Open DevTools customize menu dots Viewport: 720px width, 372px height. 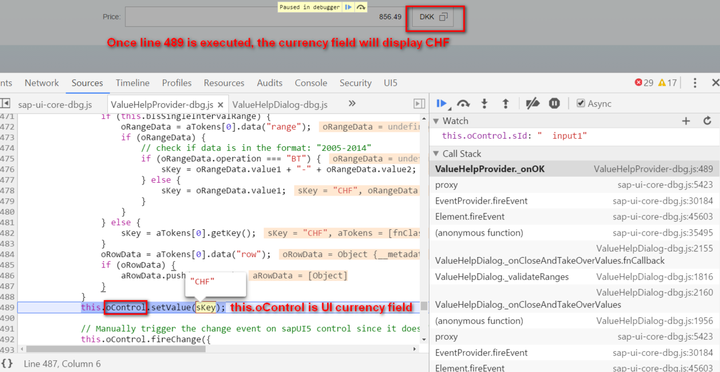(x=695, y=83)
